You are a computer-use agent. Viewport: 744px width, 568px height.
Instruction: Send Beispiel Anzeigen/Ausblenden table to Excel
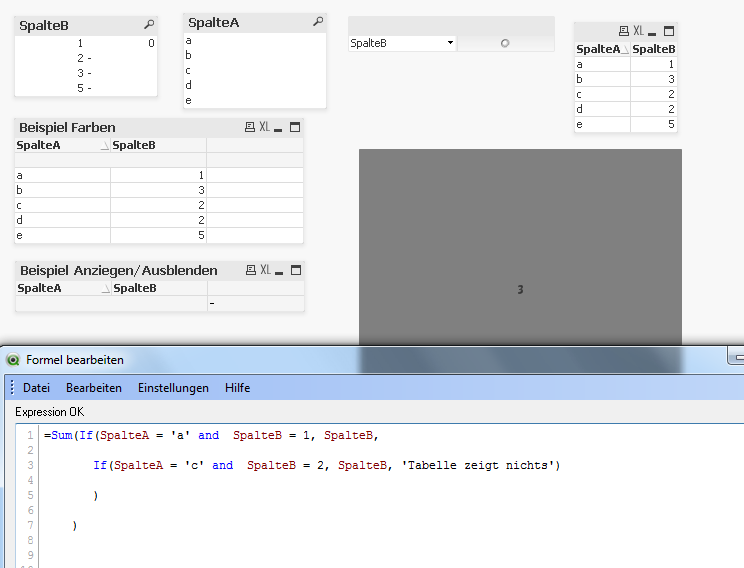[264, 270]
